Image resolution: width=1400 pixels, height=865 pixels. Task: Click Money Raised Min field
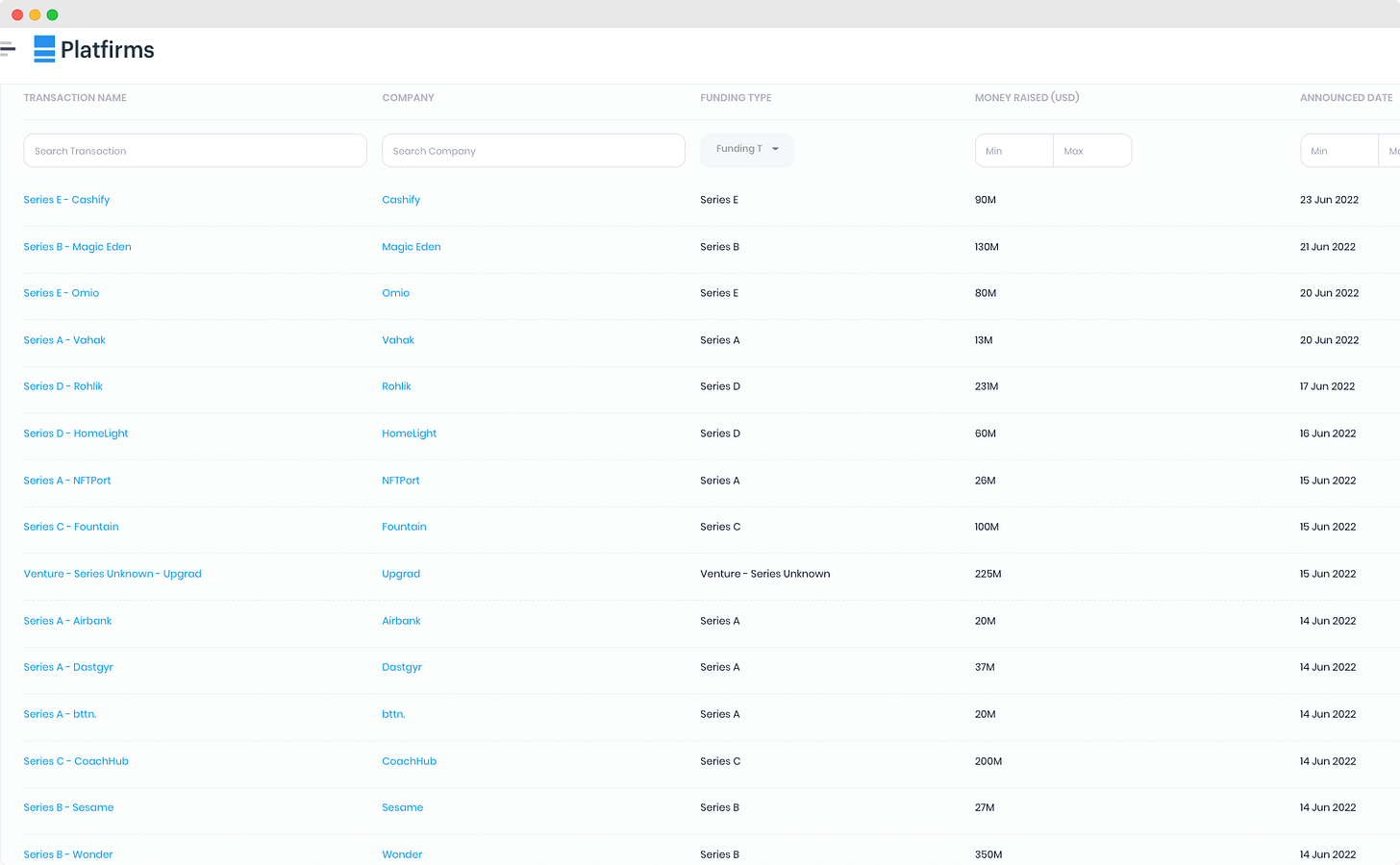pyautogui.click(x=1014, y=151)
